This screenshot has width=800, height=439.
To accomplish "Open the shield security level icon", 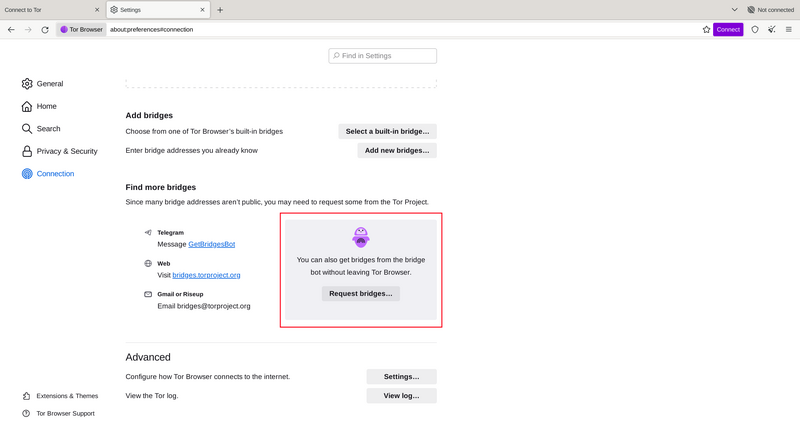I will 755,30.
